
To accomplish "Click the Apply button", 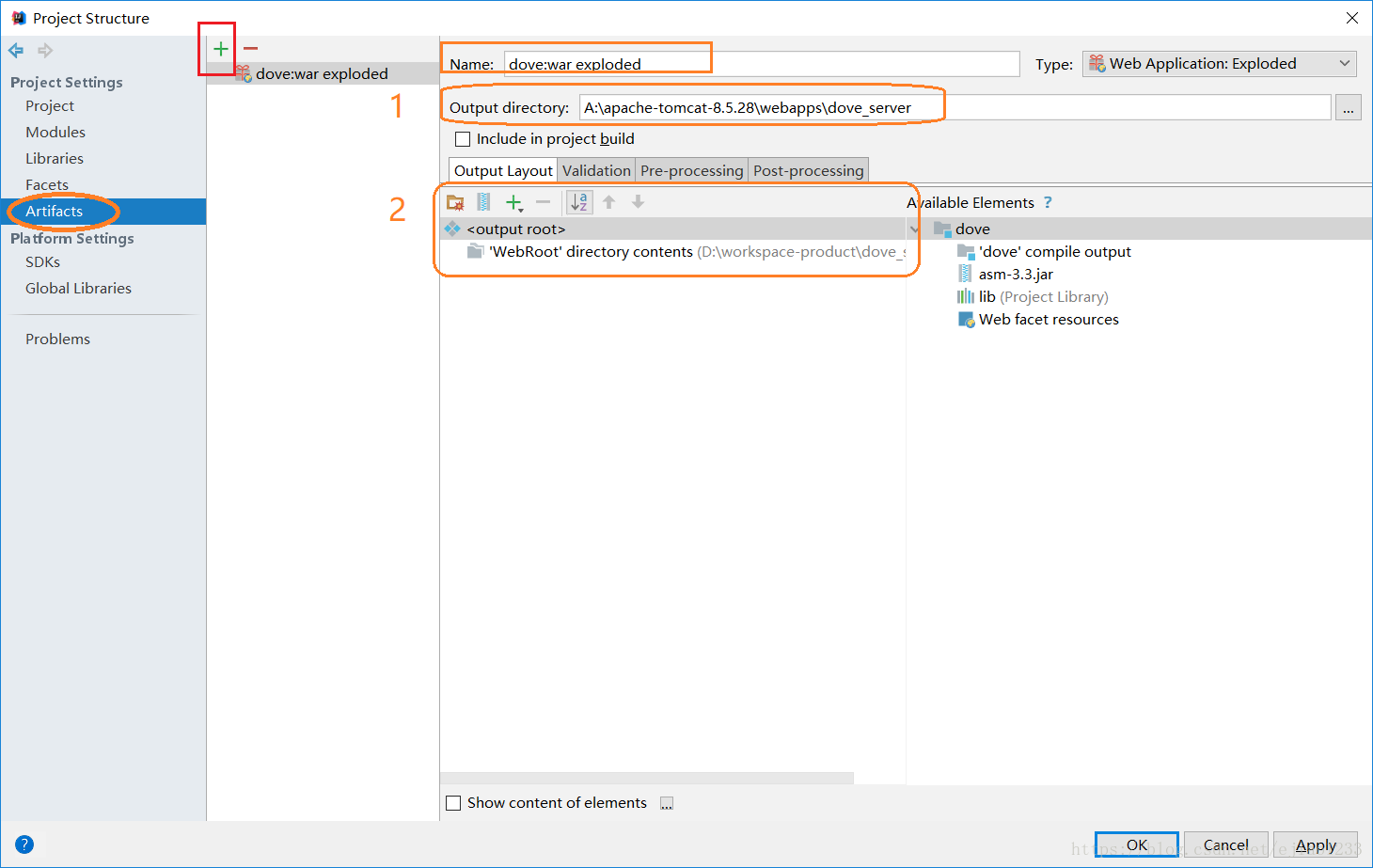I will tap(1316, 844).
